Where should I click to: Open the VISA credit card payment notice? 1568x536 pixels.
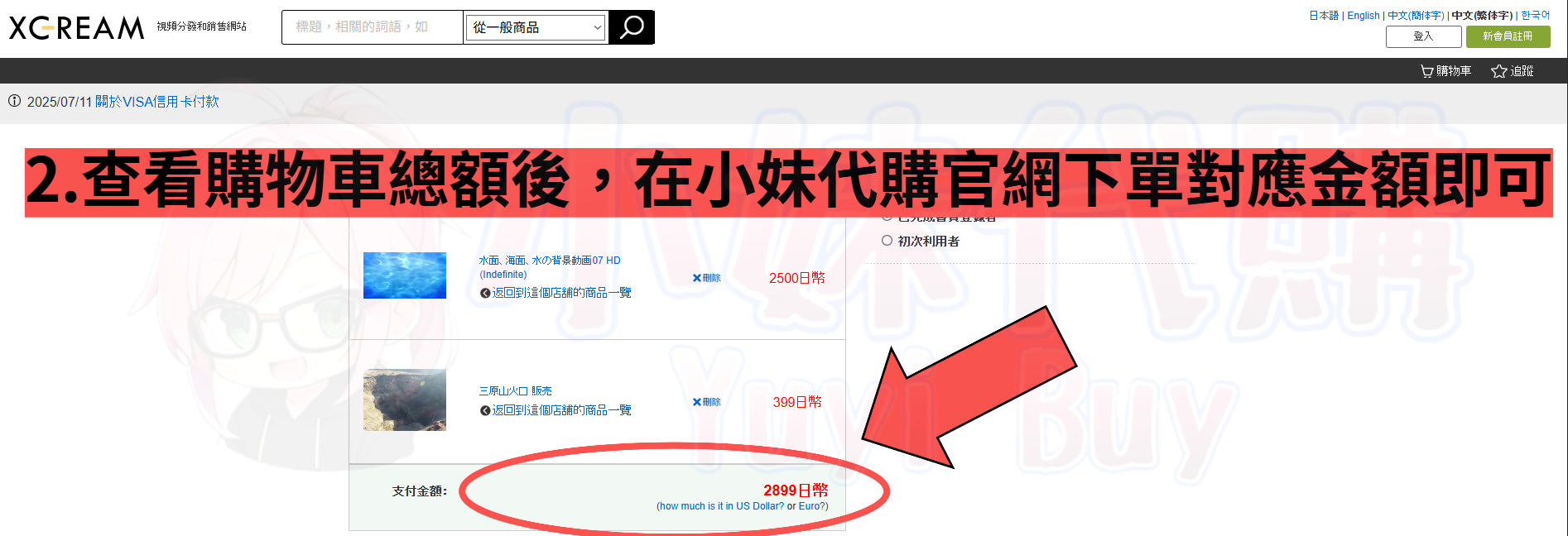click(156, 102)
